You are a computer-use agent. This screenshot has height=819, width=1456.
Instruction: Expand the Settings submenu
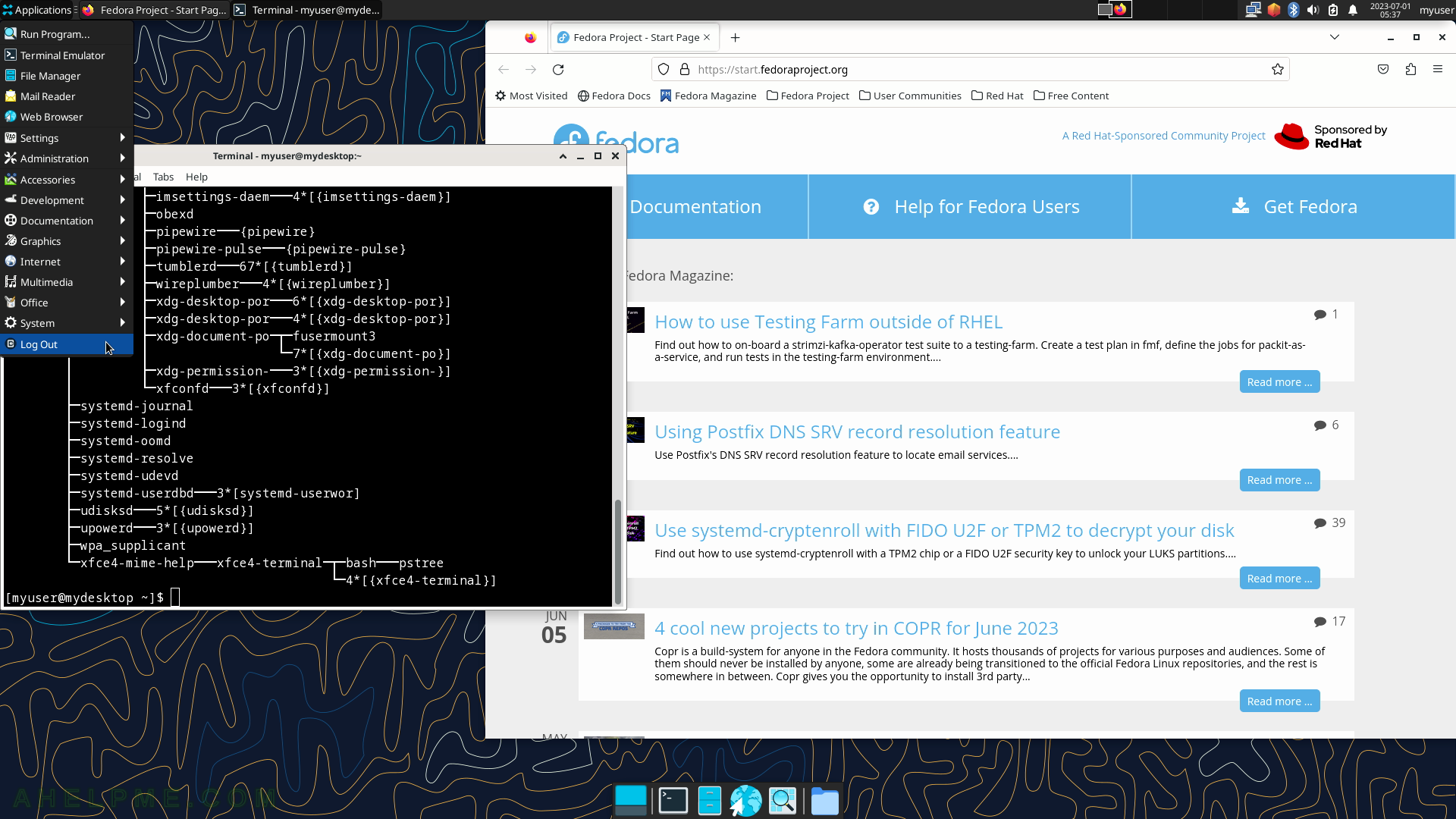[67, 138]
